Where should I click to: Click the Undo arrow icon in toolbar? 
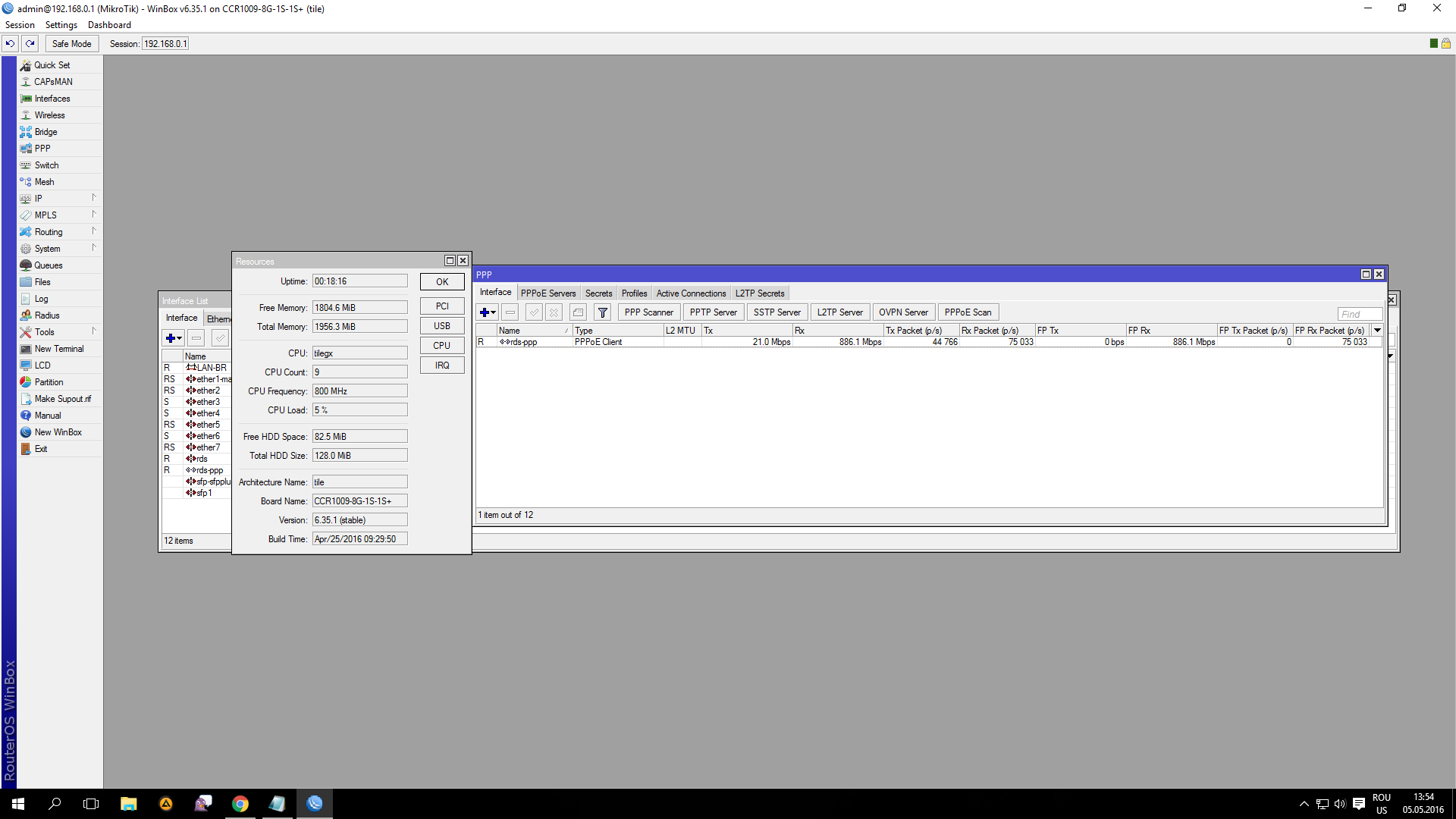pos(11,43)
